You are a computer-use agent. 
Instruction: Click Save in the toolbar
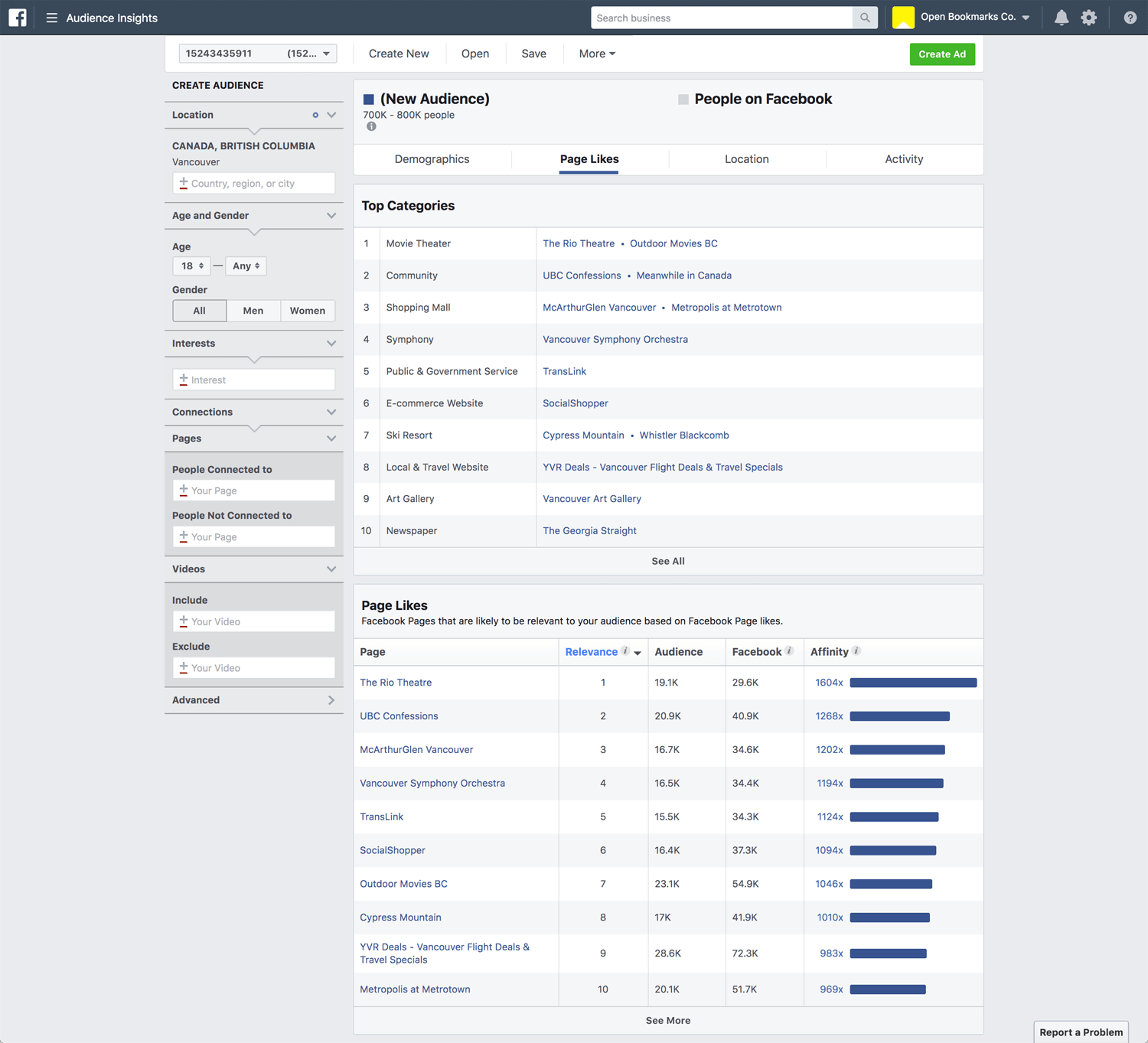pyautogui.click(x=534, y=54)
